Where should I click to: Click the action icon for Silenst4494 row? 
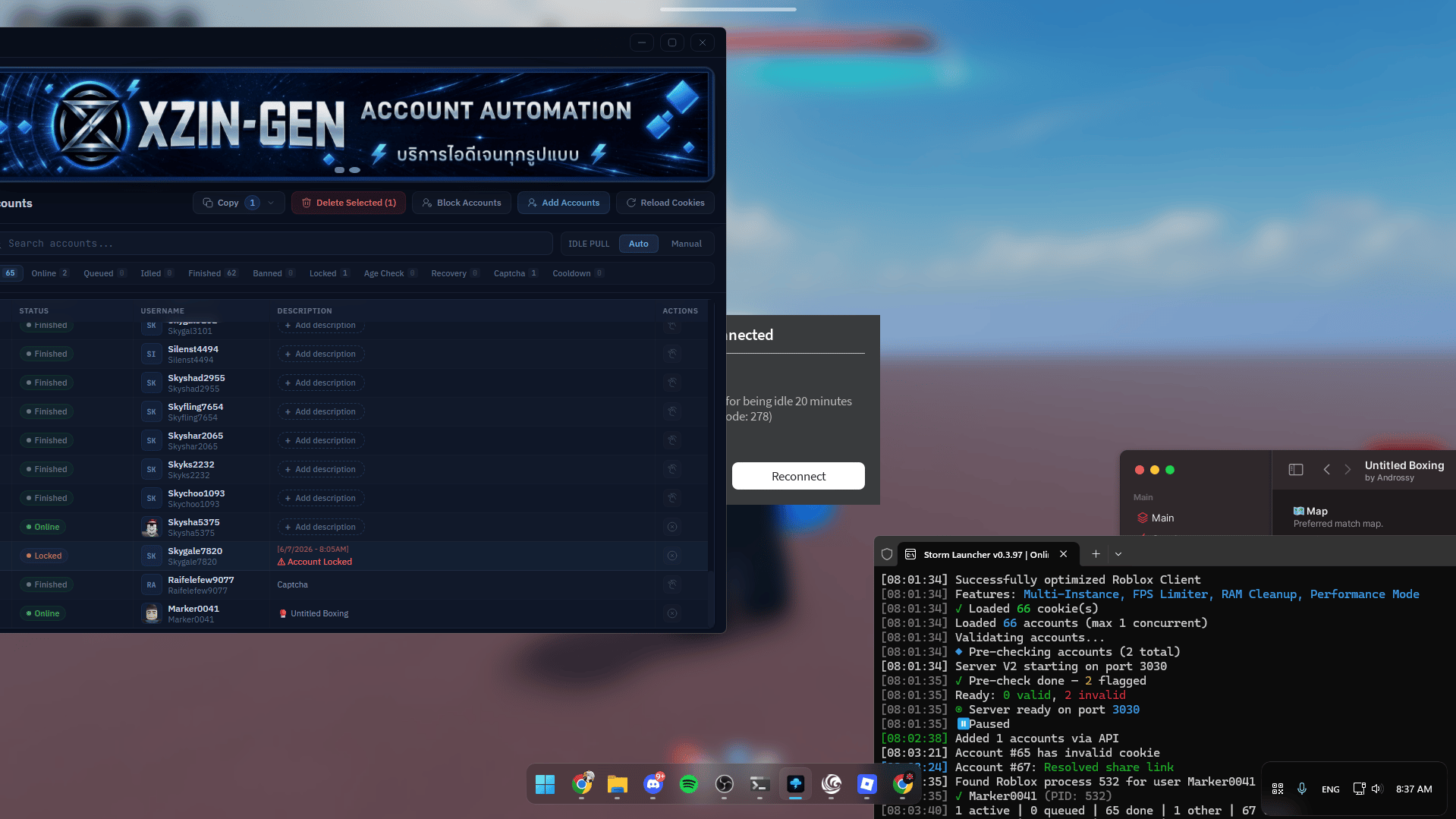[x=672, y=354]
